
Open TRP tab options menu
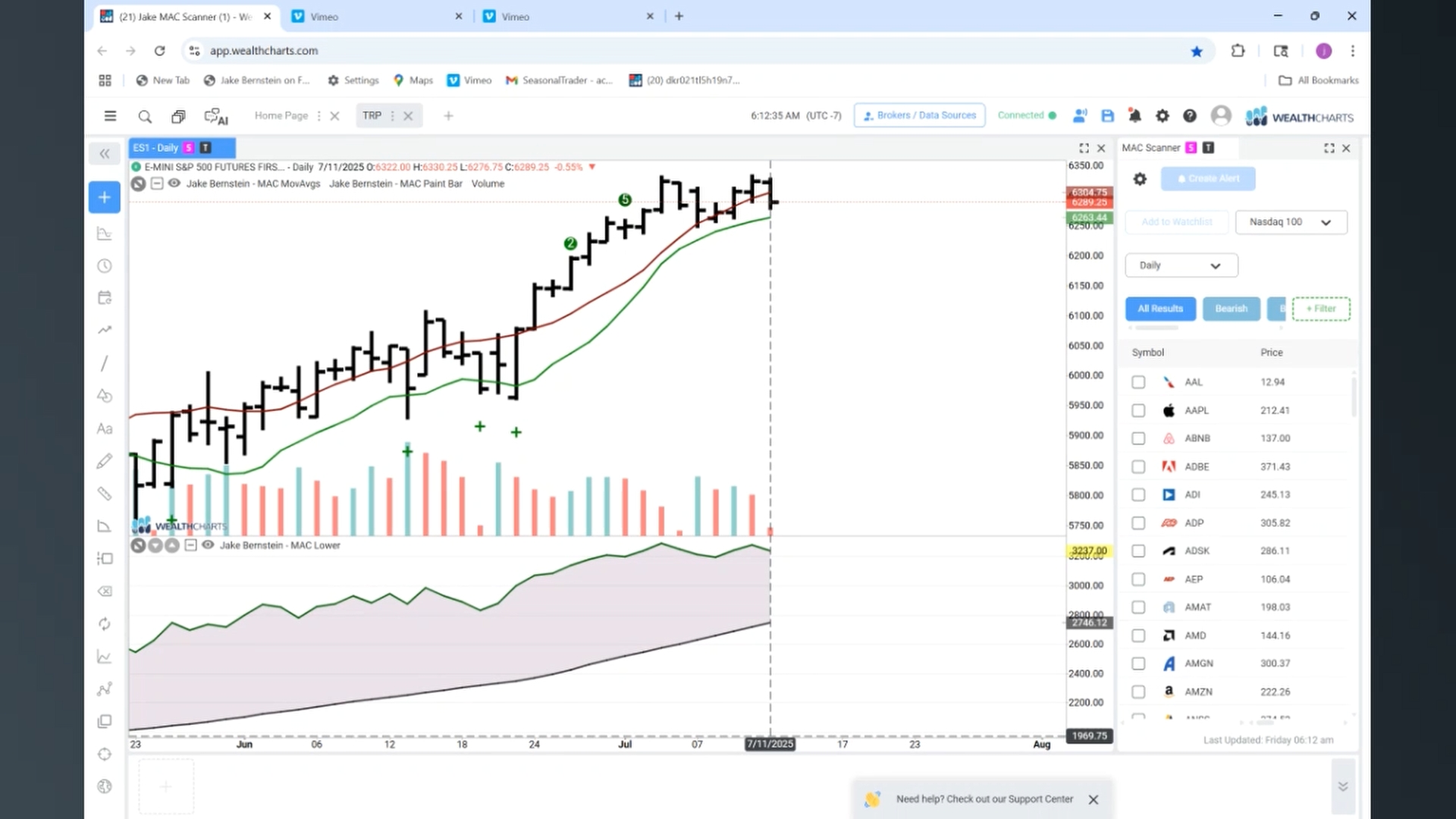tap(392, 116)
